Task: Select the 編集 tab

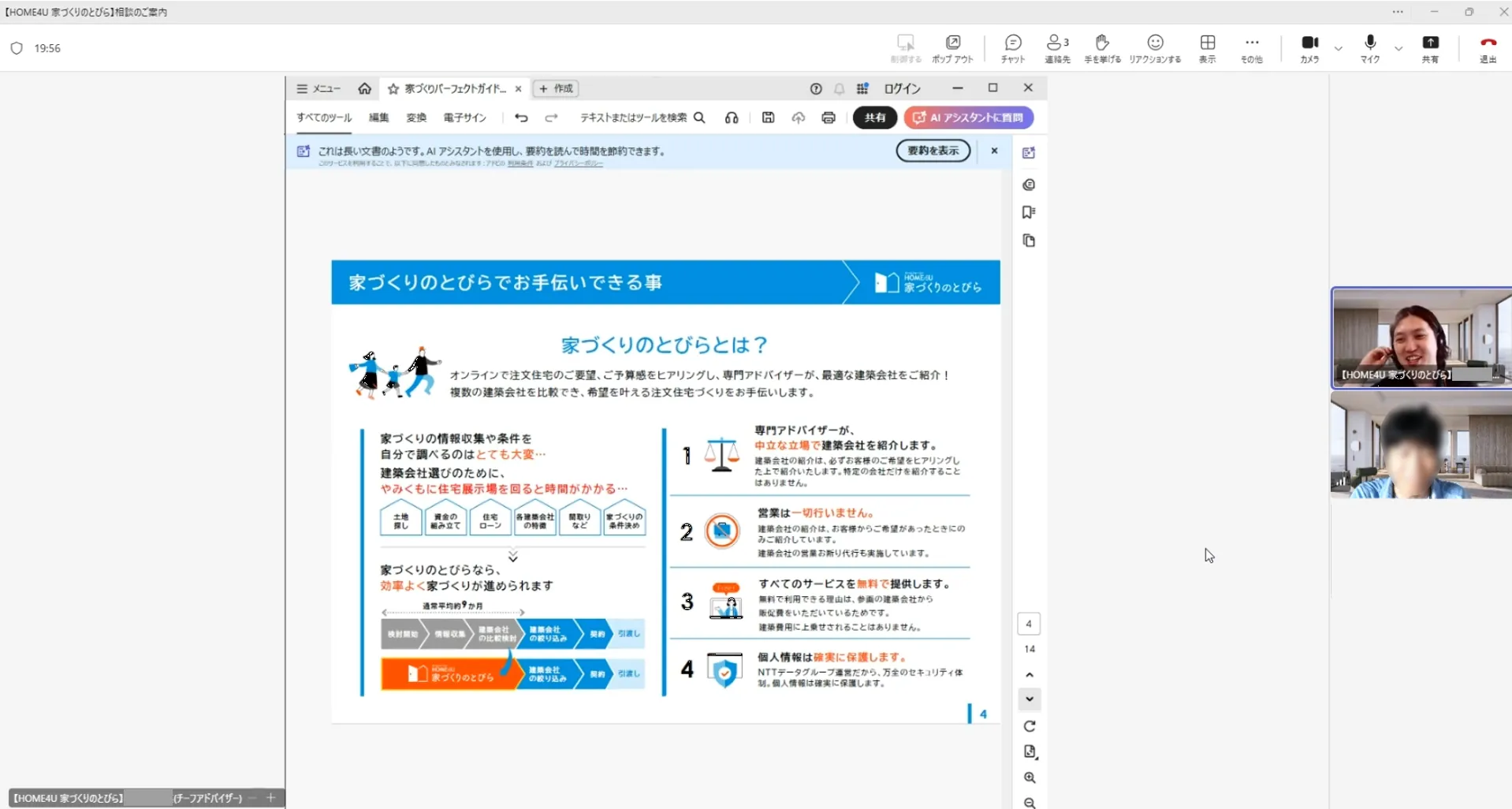Action: [379, 117]
